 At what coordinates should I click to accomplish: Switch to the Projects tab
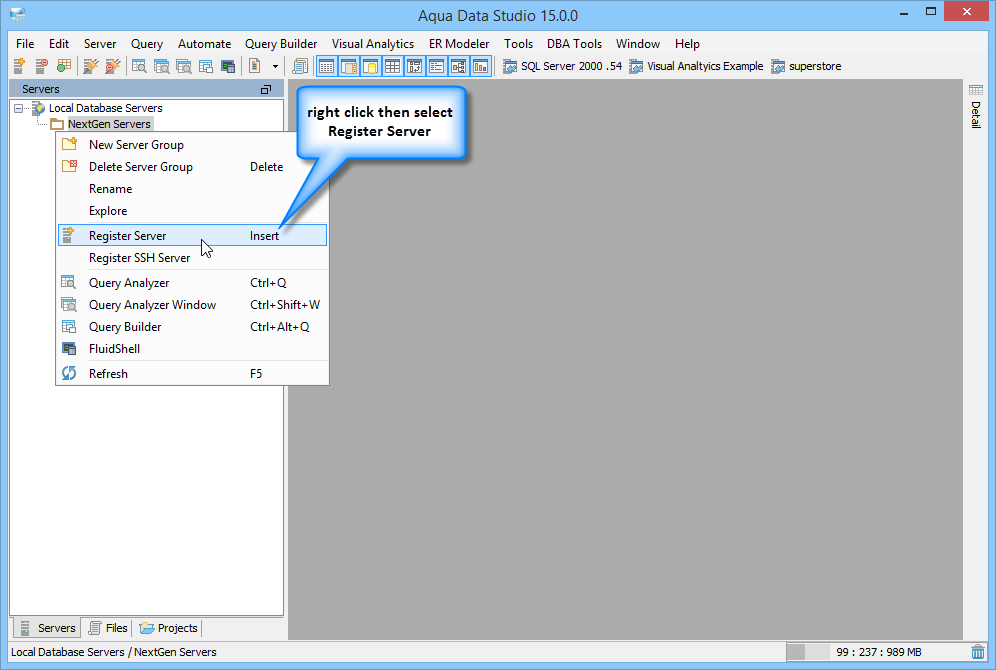[x=168, y=628]
